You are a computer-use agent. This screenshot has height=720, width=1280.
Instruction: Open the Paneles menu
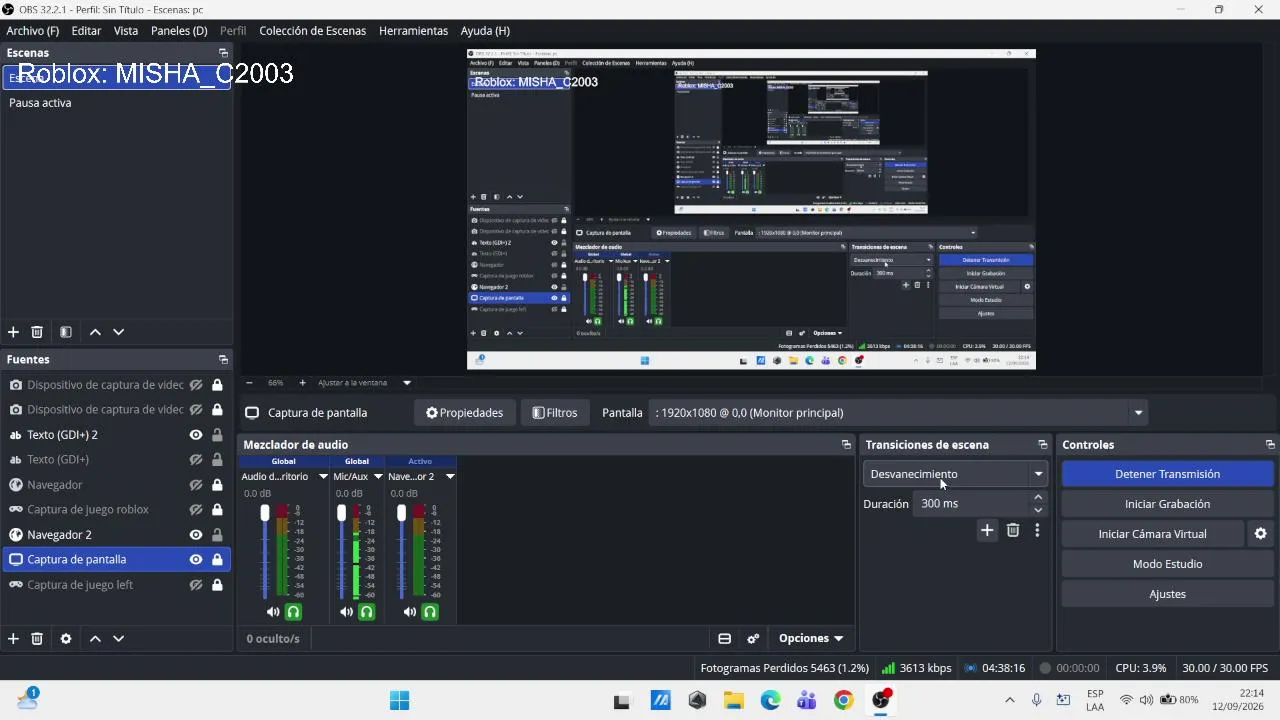[x=179, y=31]
